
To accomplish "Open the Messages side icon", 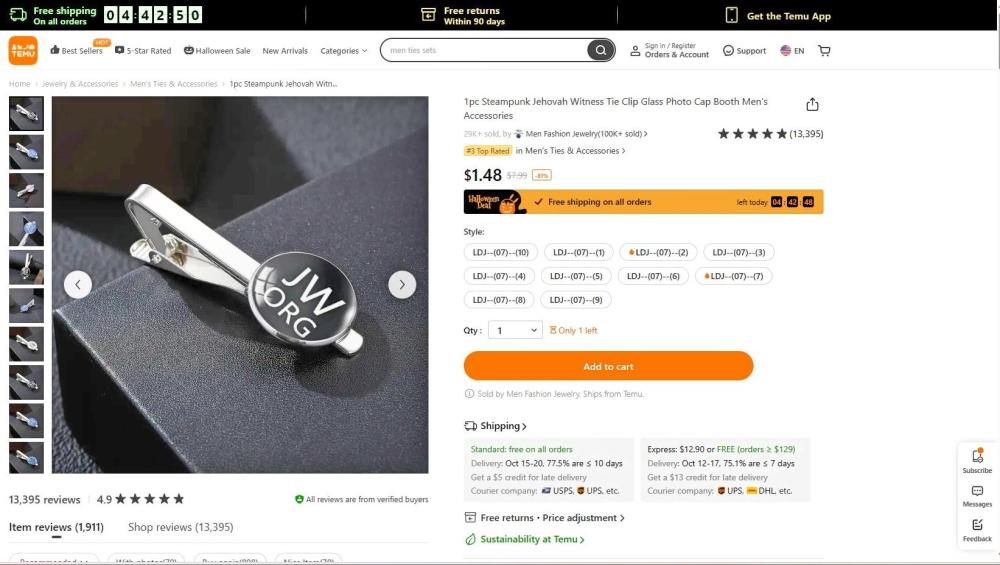I will tap(977, 495).
